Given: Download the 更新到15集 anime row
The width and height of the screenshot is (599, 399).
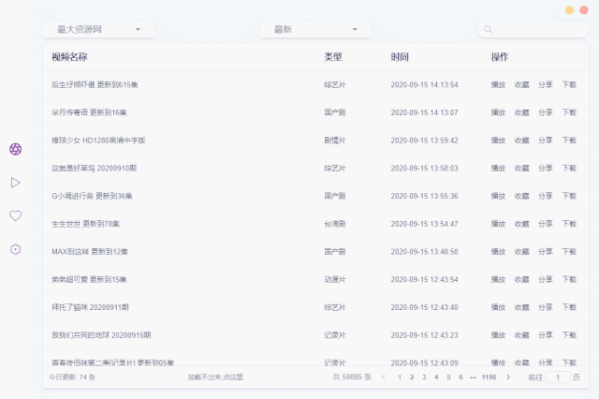Looking at the screenshot, I should click(x=569, y=279).
